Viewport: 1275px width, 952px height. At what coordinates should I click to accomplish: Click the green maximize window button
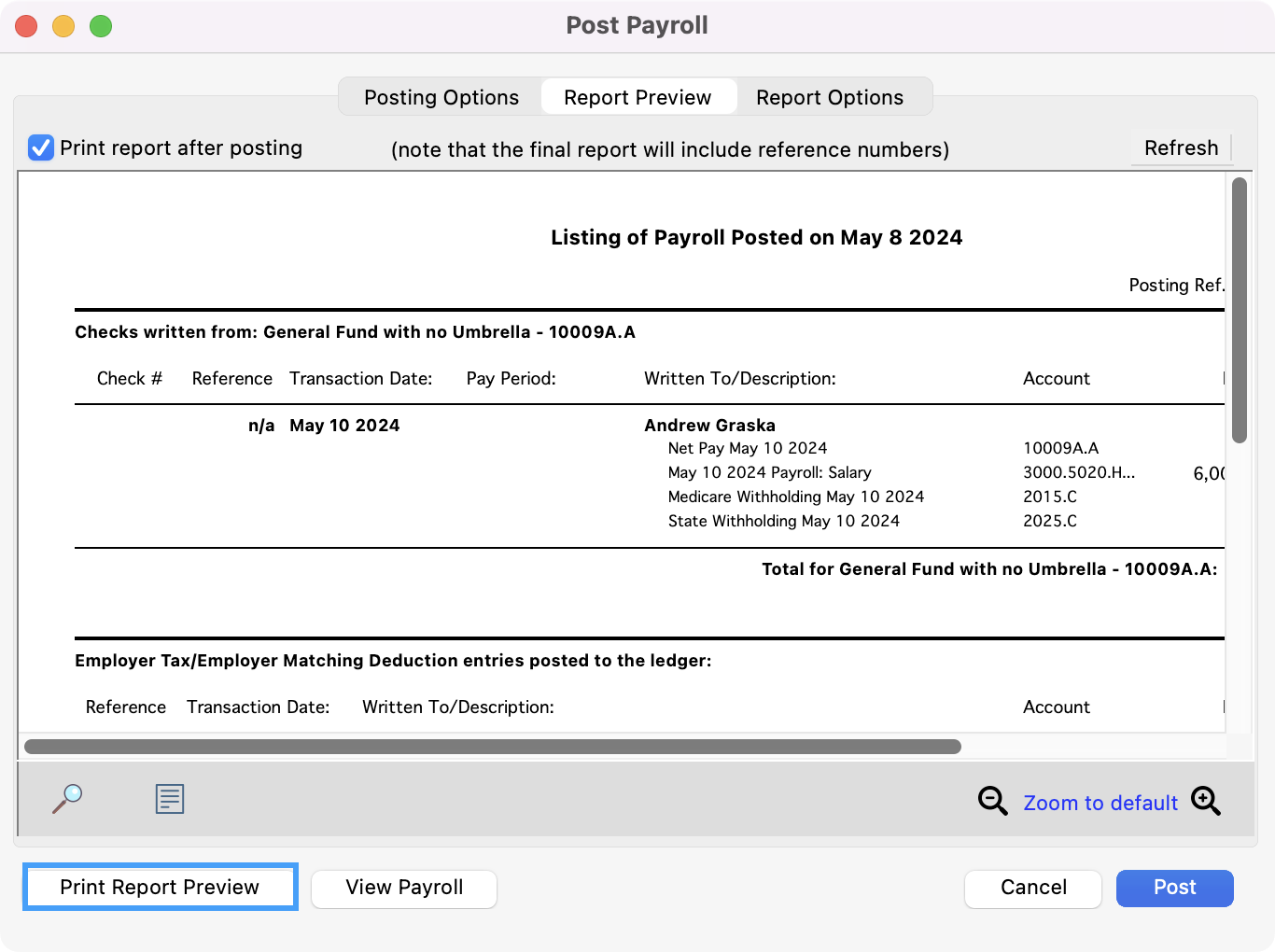click(x=101, y=26)
